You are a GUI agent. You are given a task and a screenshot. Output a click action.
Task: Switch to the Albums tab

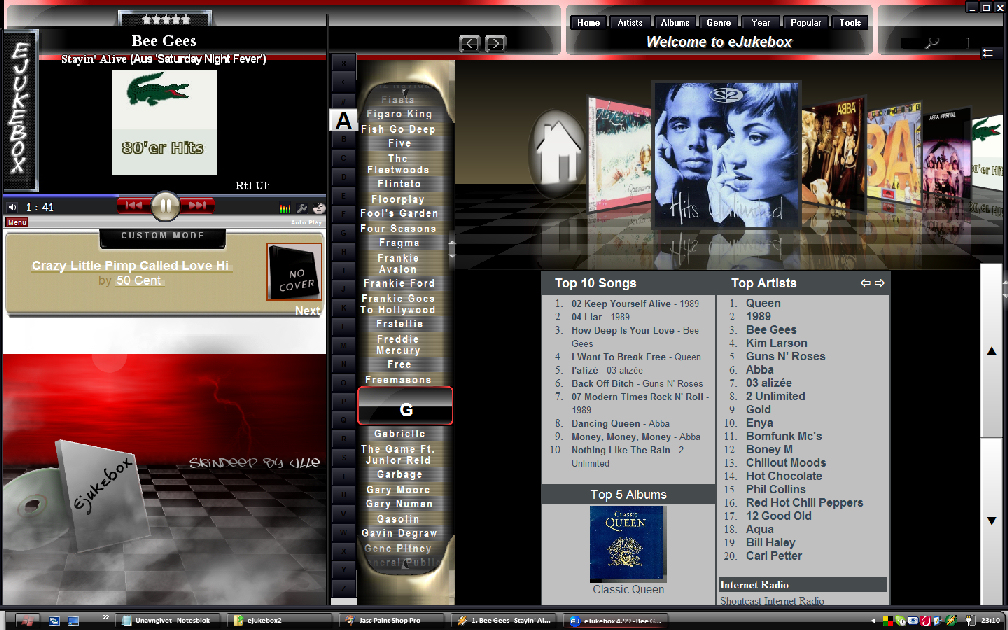point(675,22)
